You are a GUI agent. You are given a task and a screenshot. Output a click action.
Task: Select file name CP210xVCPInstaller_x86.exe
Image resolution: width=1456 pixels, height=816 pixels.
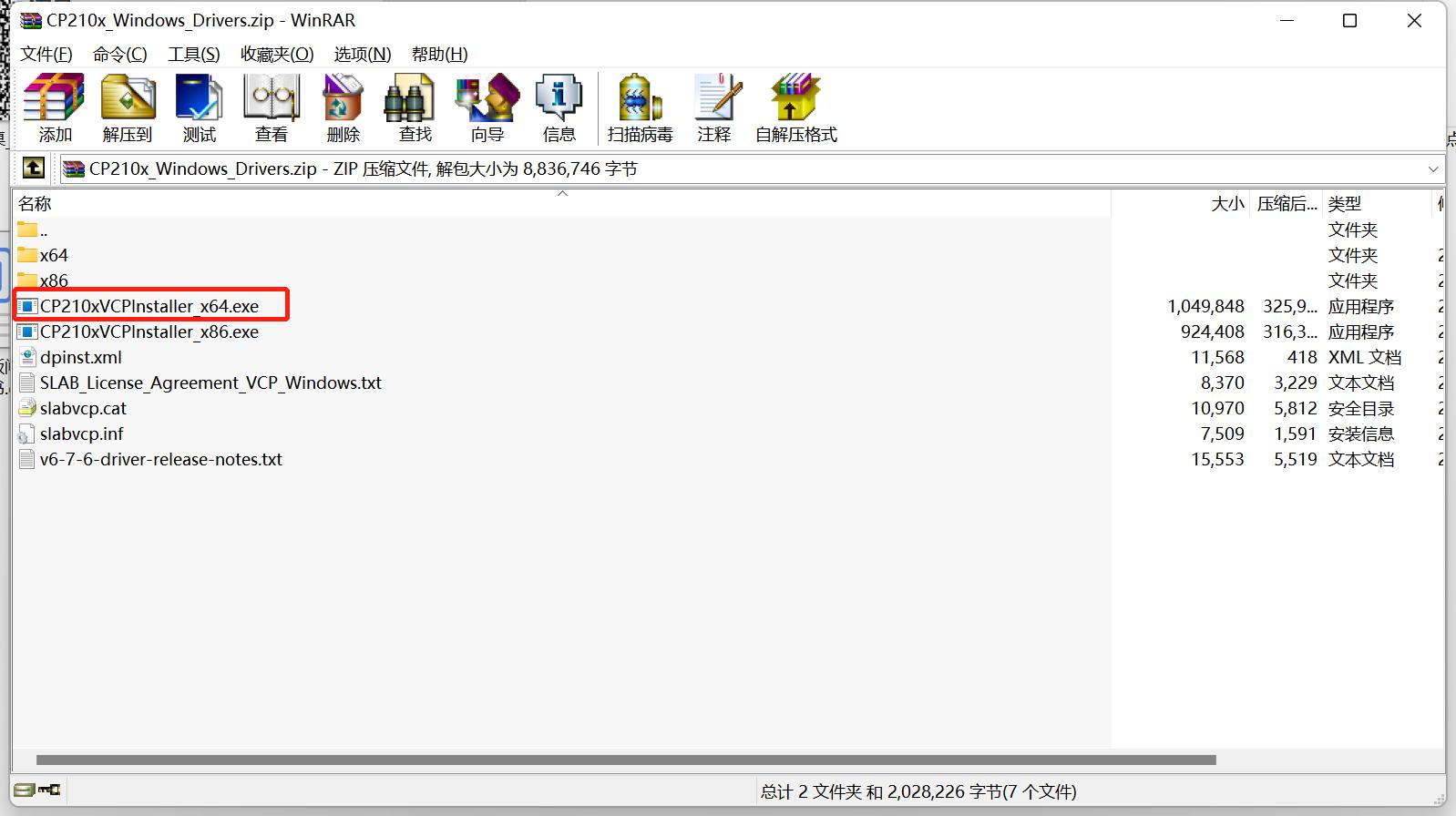click(149, 331)
